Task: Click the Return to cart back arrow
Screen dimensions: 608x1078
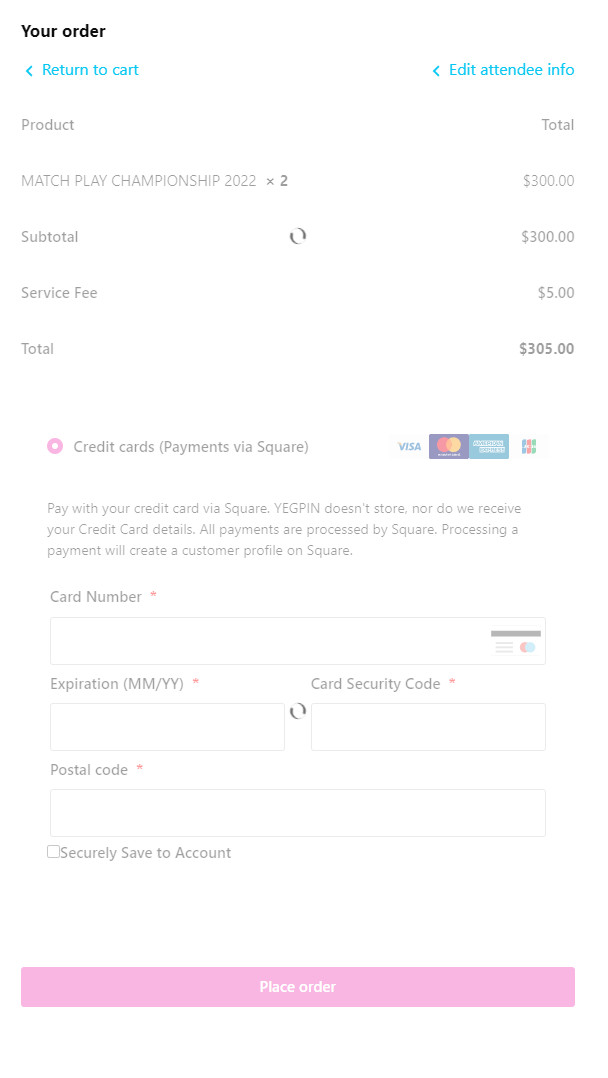Action: 29,71
